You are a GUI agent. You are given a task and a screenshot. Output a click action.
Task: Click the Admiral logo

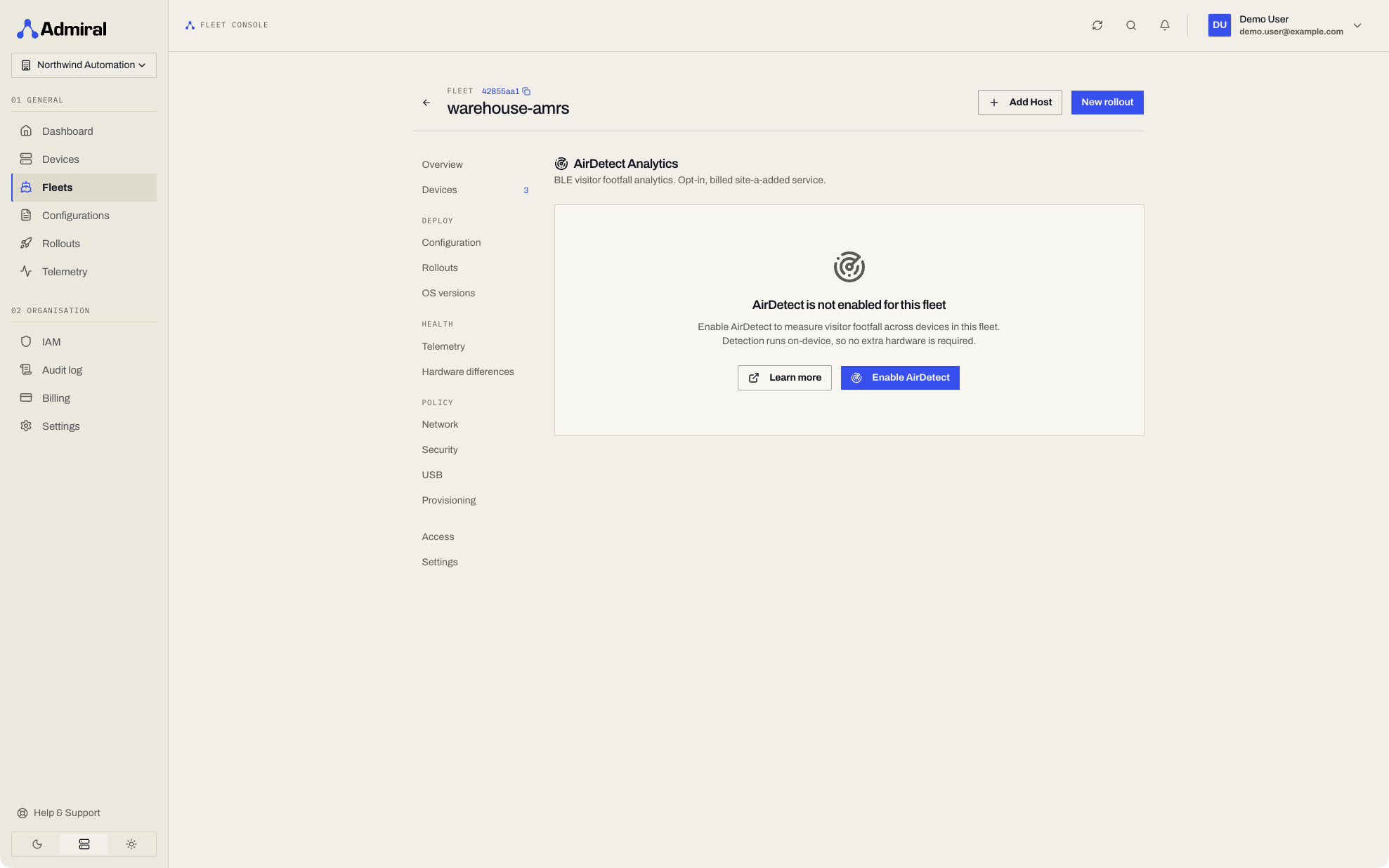coord(62,29)
